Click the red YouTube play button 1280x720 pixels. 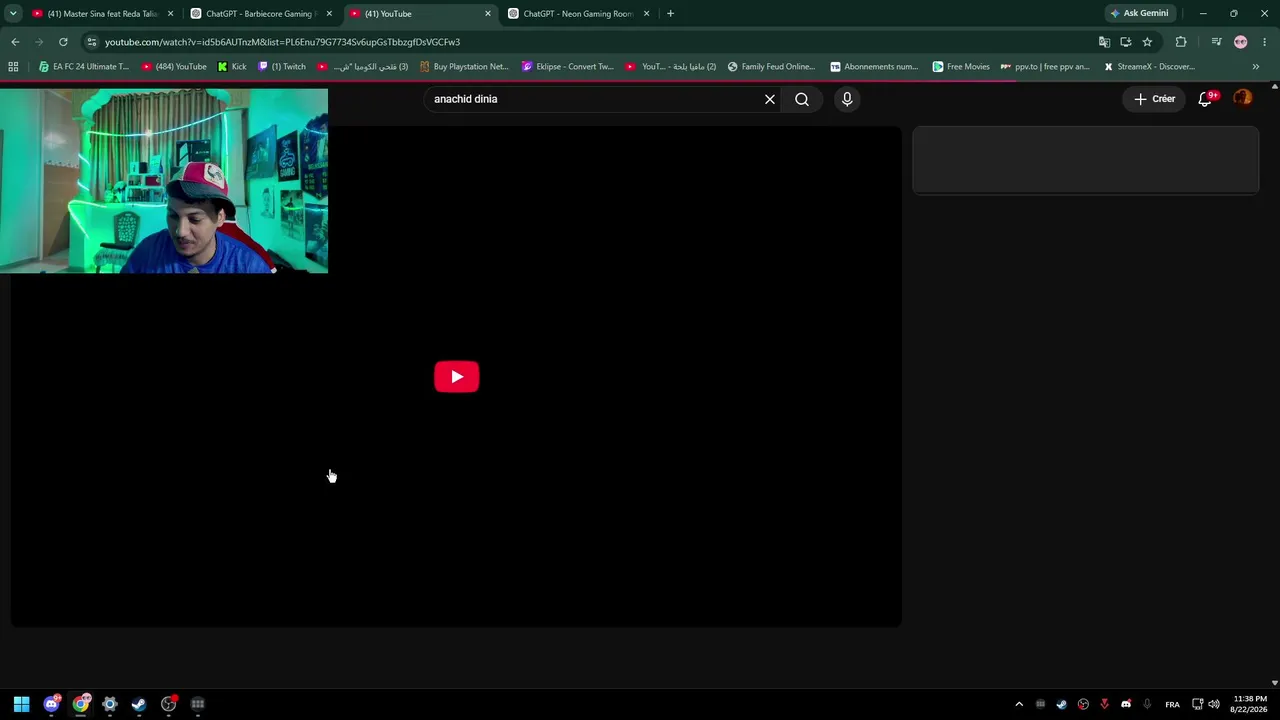point(457,377)
